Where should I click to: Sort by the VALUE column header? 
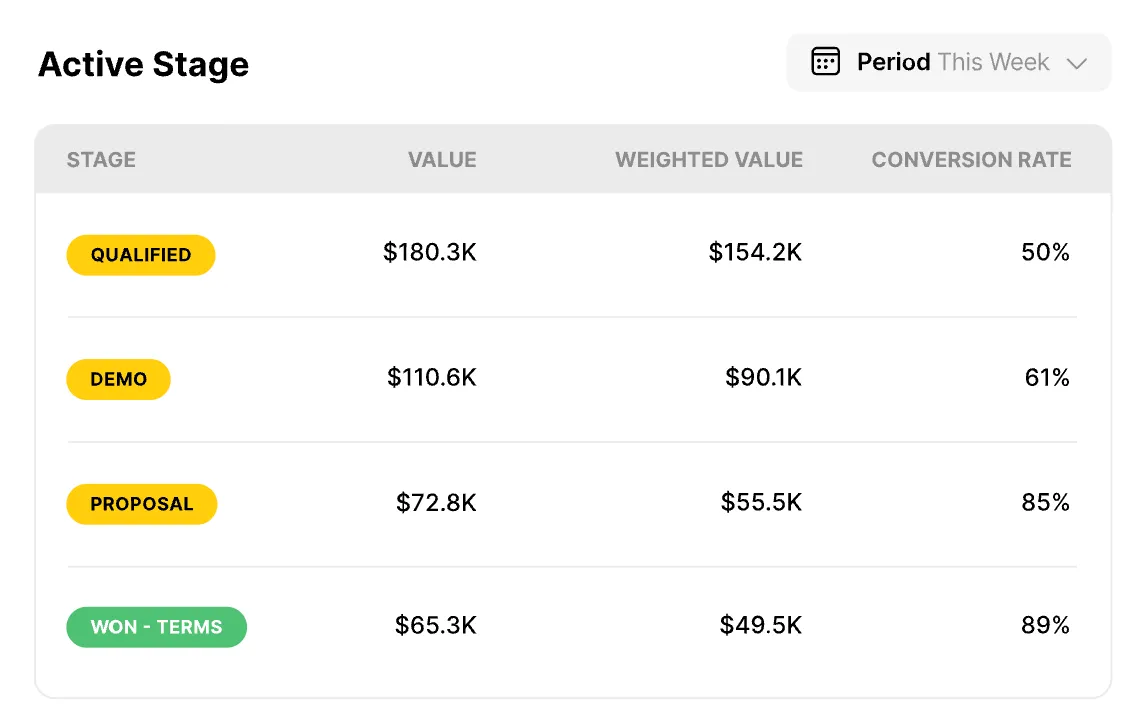point(442,160)
